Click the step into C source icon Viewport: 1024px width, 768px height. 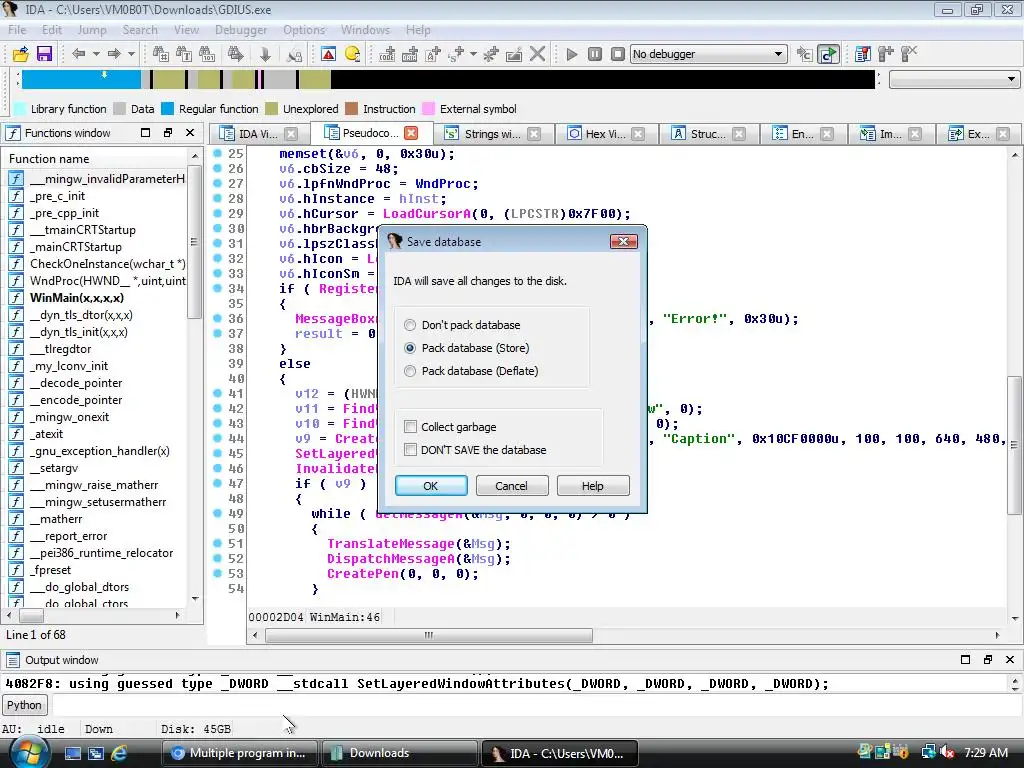[805, 54]
